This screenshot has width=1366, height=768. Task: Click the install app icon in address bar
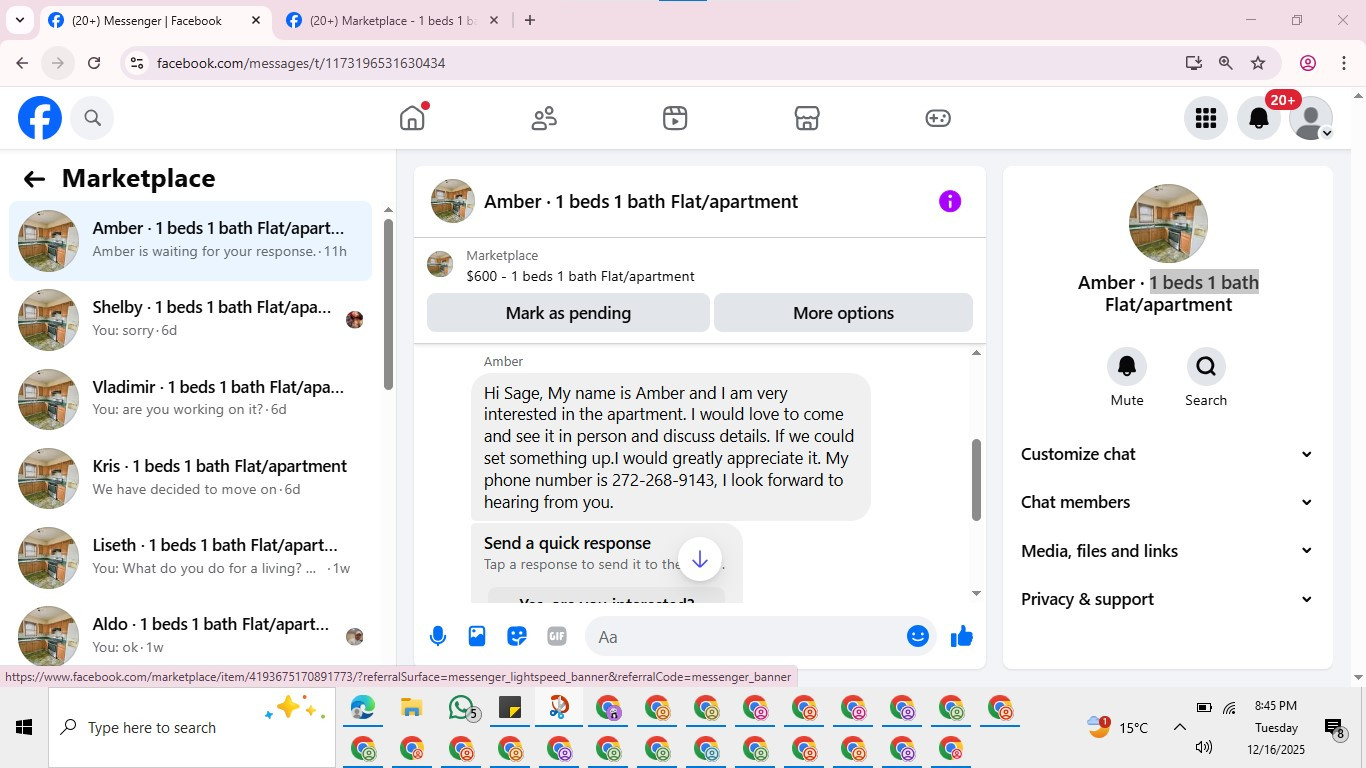1194,63
